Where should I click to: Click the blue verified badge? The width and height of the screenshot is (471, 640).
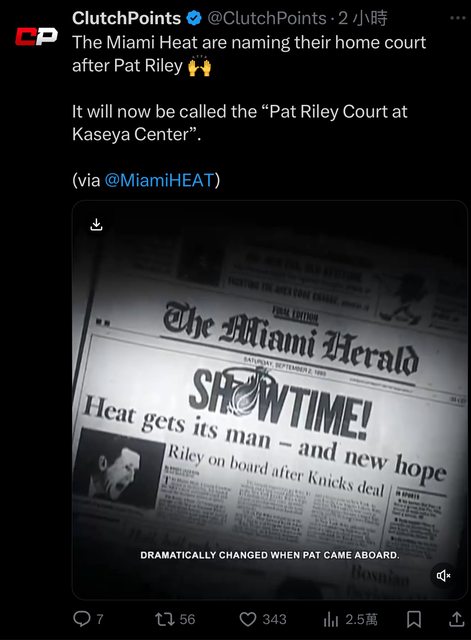pyautogui.click(x=194, y=18)
